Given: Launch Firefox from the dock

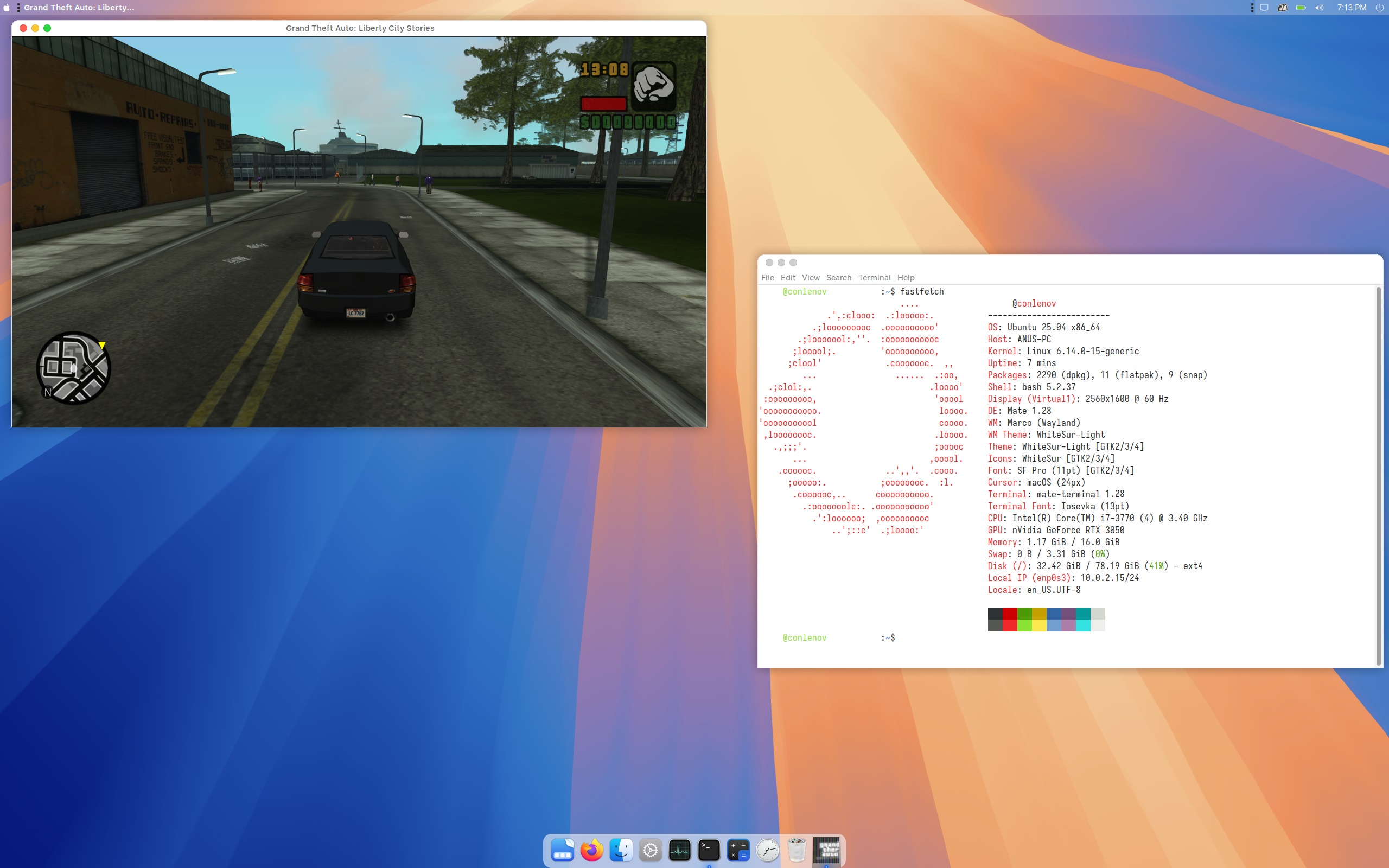Looking at the screenshot, I should [591, 850].
